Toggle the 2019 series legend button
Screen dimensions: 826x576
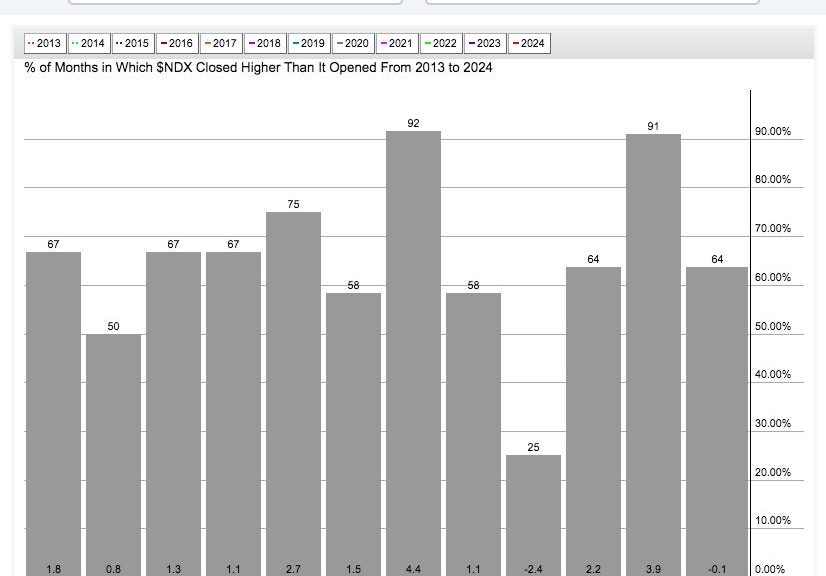point(309,43)
